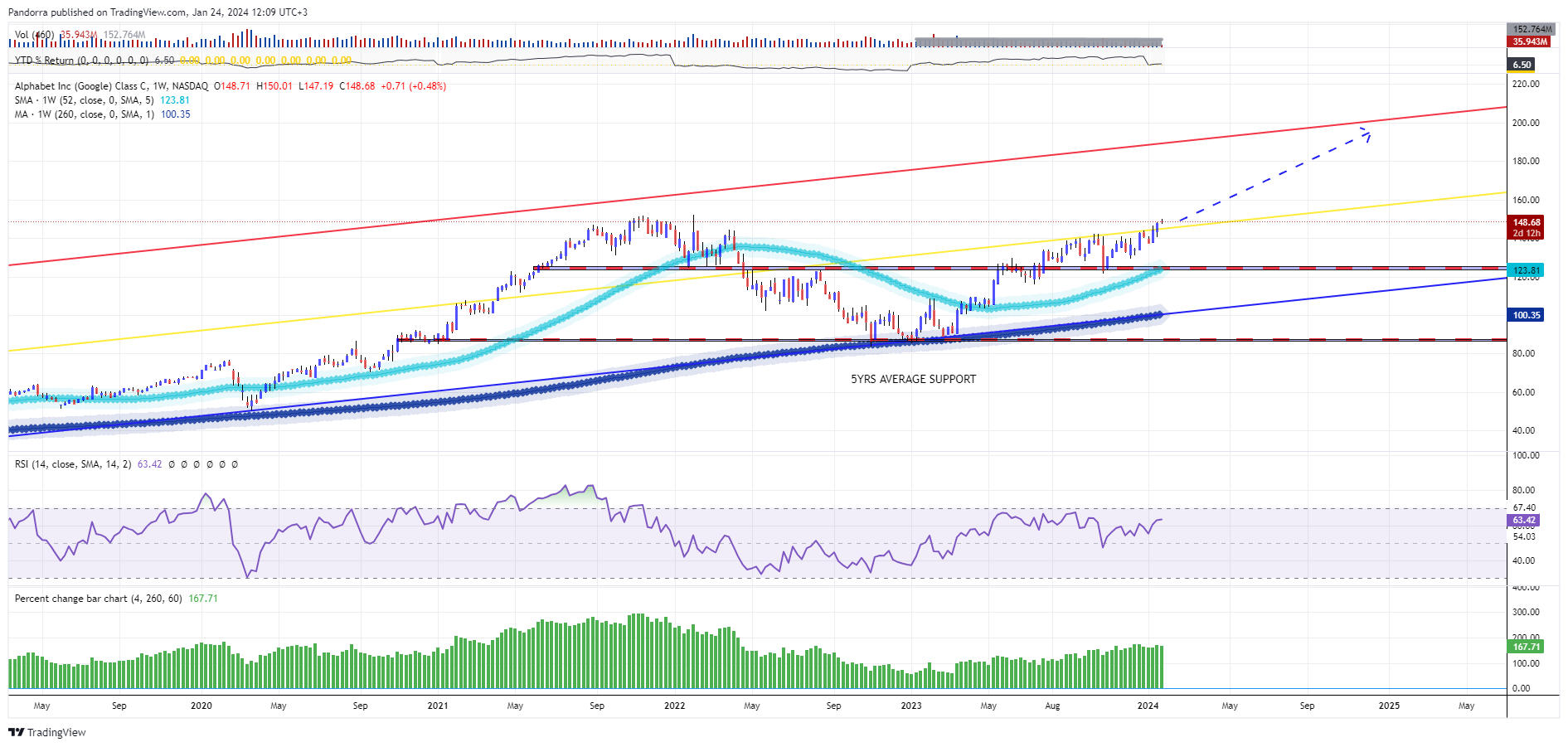
Task: Click the 200.00 price axis label
Action: tap(1526, 123)
